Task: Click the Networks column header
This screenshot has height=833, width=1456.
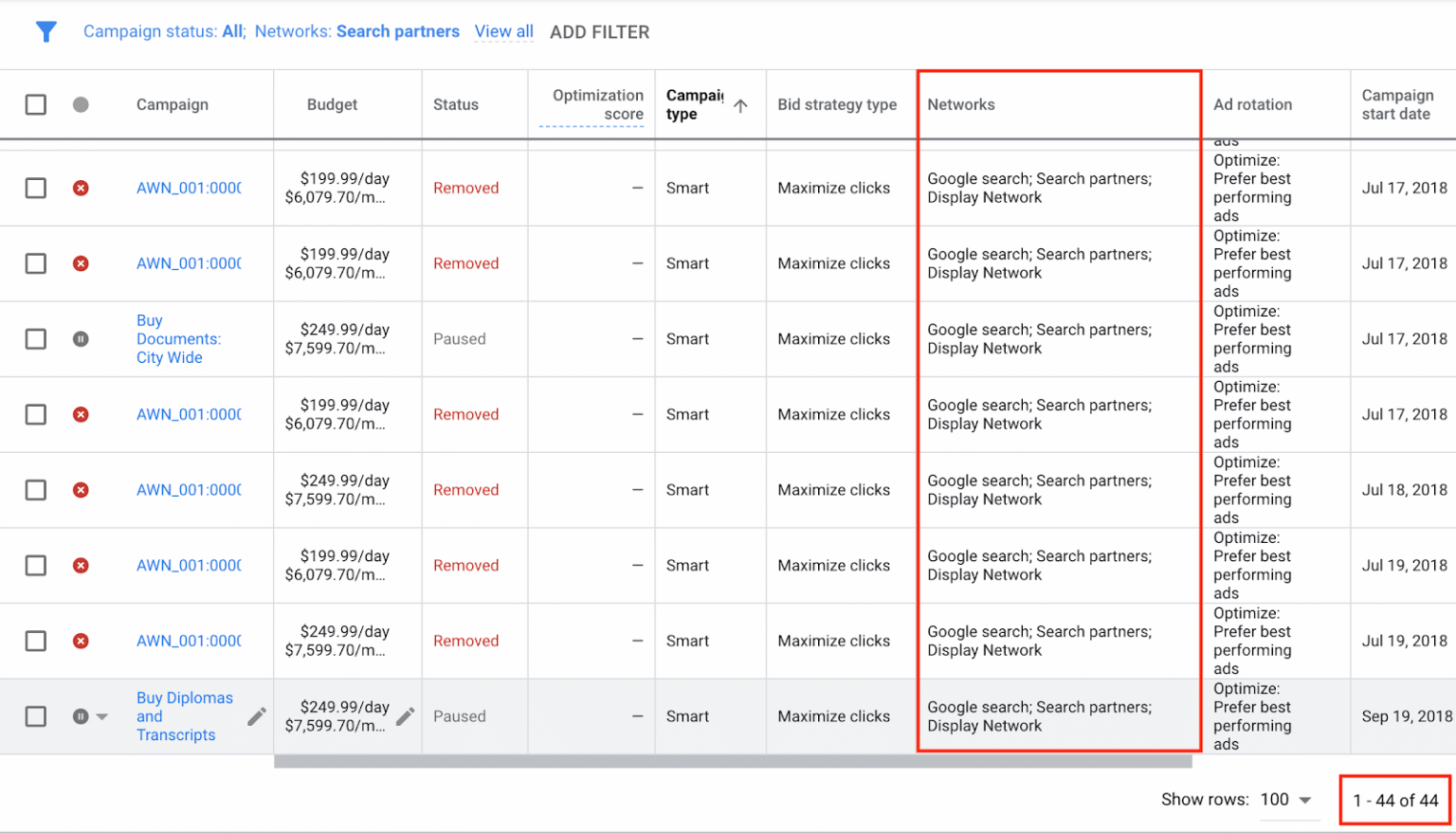Action: [961, 104]
